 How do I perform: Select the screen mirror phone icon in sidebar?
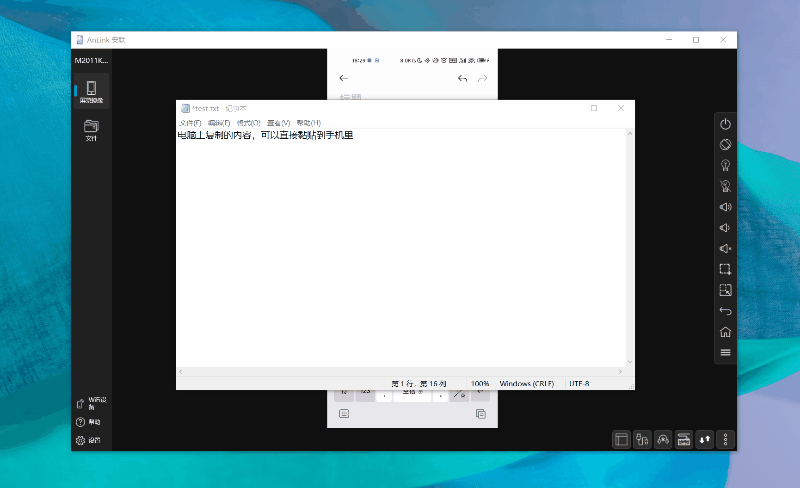(x=91, y=91)
